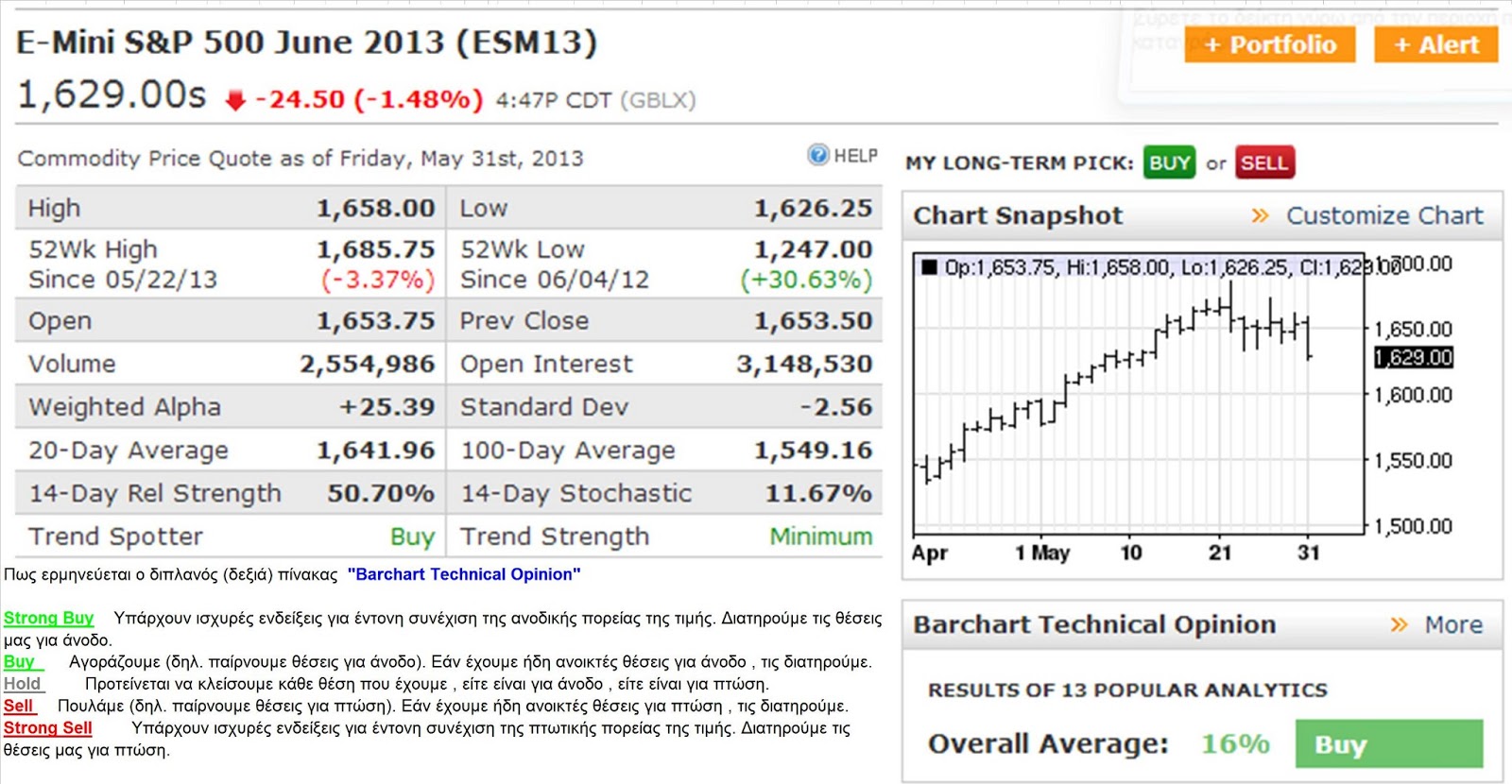Click the Volume value 2,554,986
This screenshot has height=784, width=1512.
pos(368,364)
